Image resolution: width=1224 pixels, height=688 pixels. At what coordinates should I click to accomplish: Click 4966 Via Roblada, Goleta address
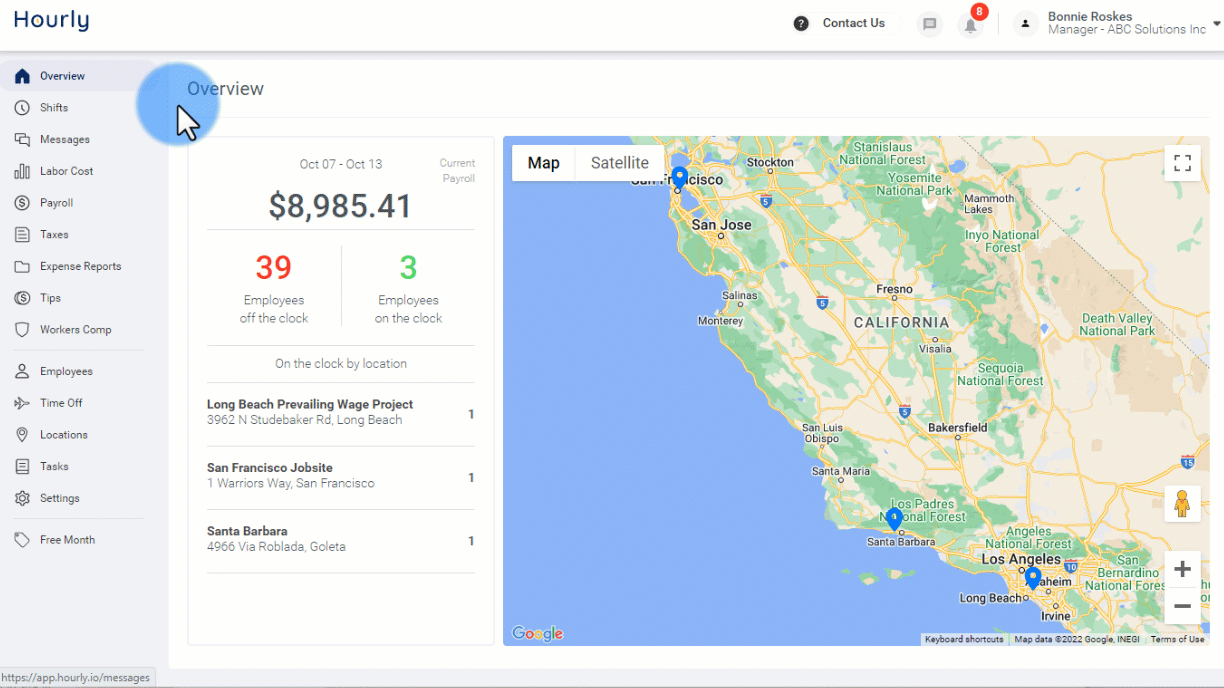coord(276,547)
